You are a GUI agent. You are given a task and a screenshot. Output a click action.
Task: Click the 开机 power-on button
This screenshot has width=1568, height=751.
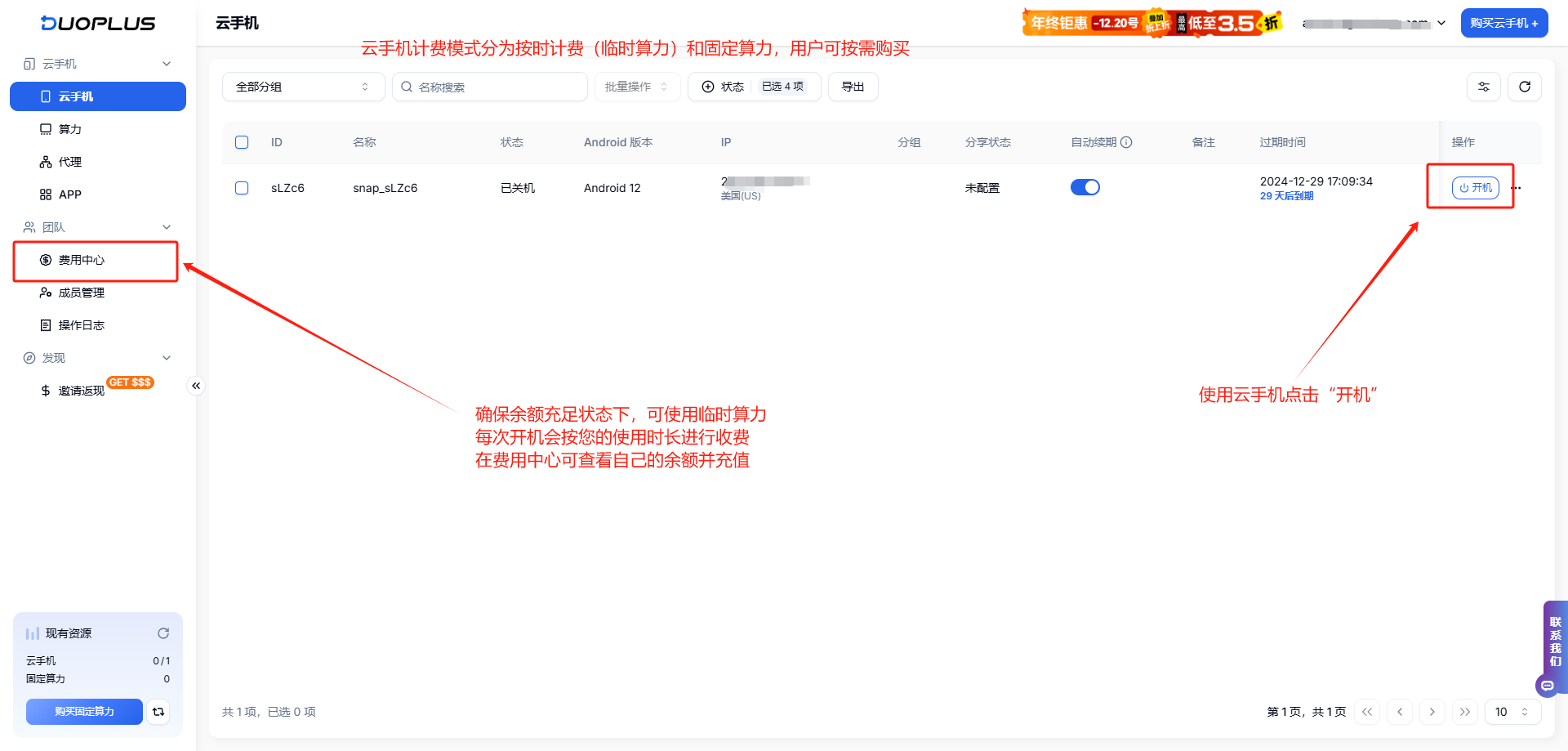pyautogui.click(x=1475, y=187)
